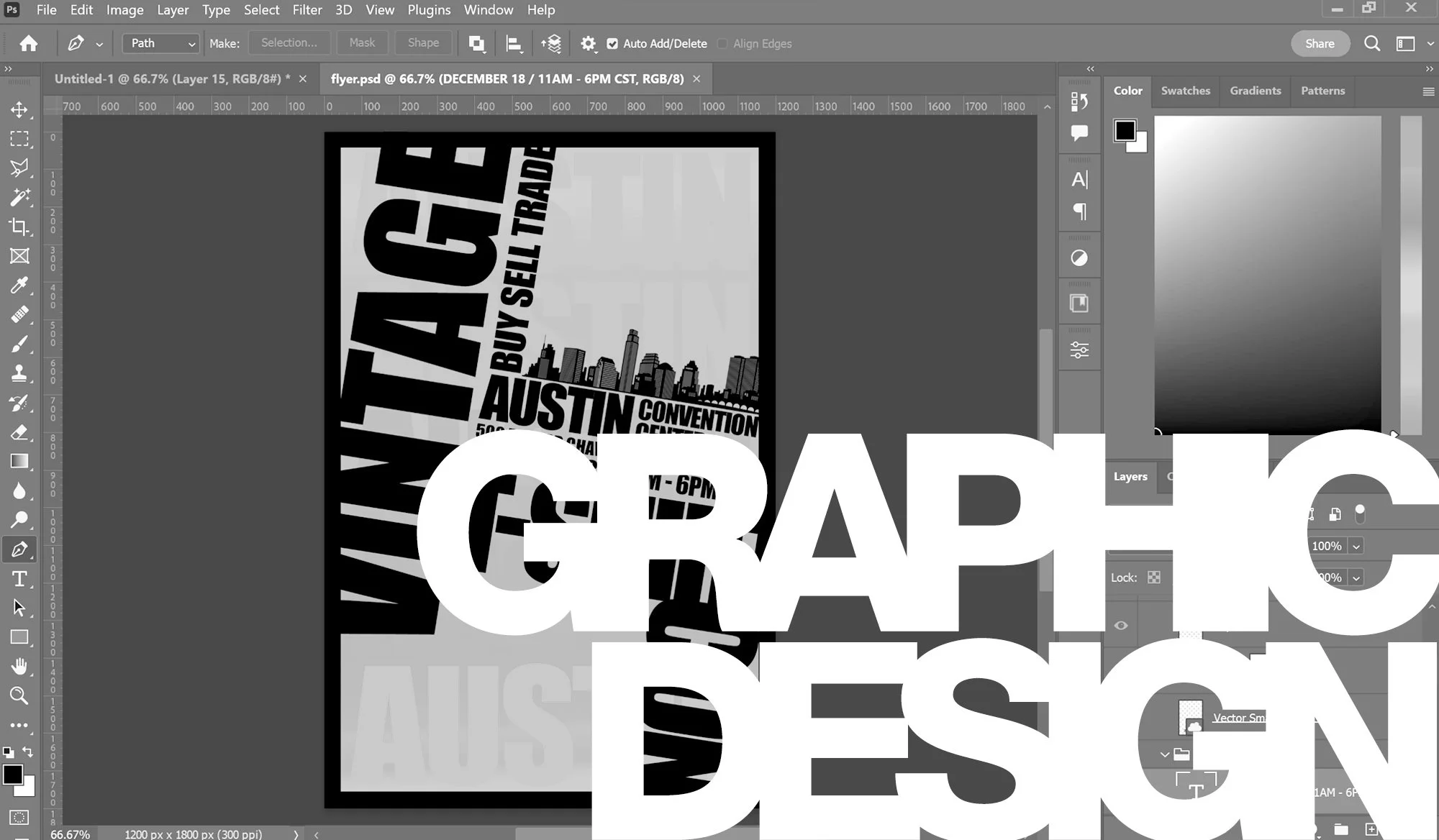Select the Clone Stamp tool
Image resolution: width=1439 pixels, height=840 pixels.
[x=19, y=373]
